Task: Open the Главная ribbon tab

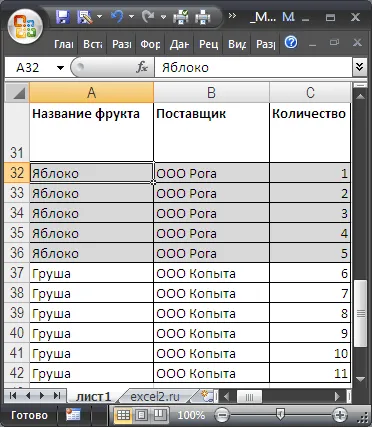Action: [64, 44]
